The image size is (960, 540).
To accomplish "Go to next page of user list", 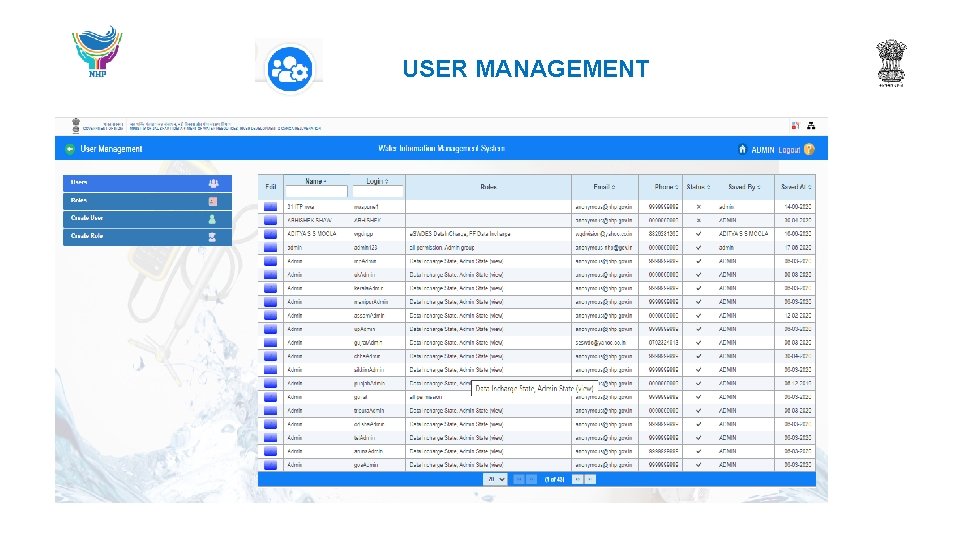I will pos(577,479).
